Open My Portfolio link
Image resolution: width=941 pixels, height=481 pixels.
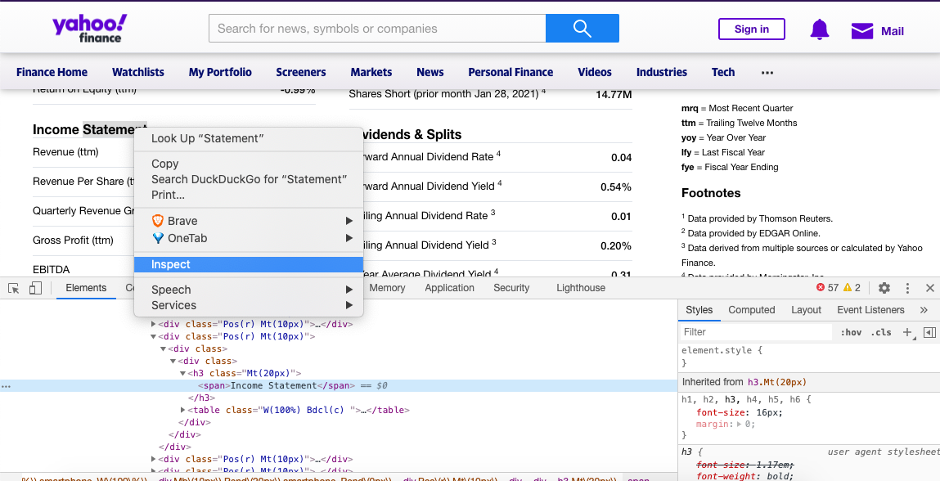coord(220,72)
